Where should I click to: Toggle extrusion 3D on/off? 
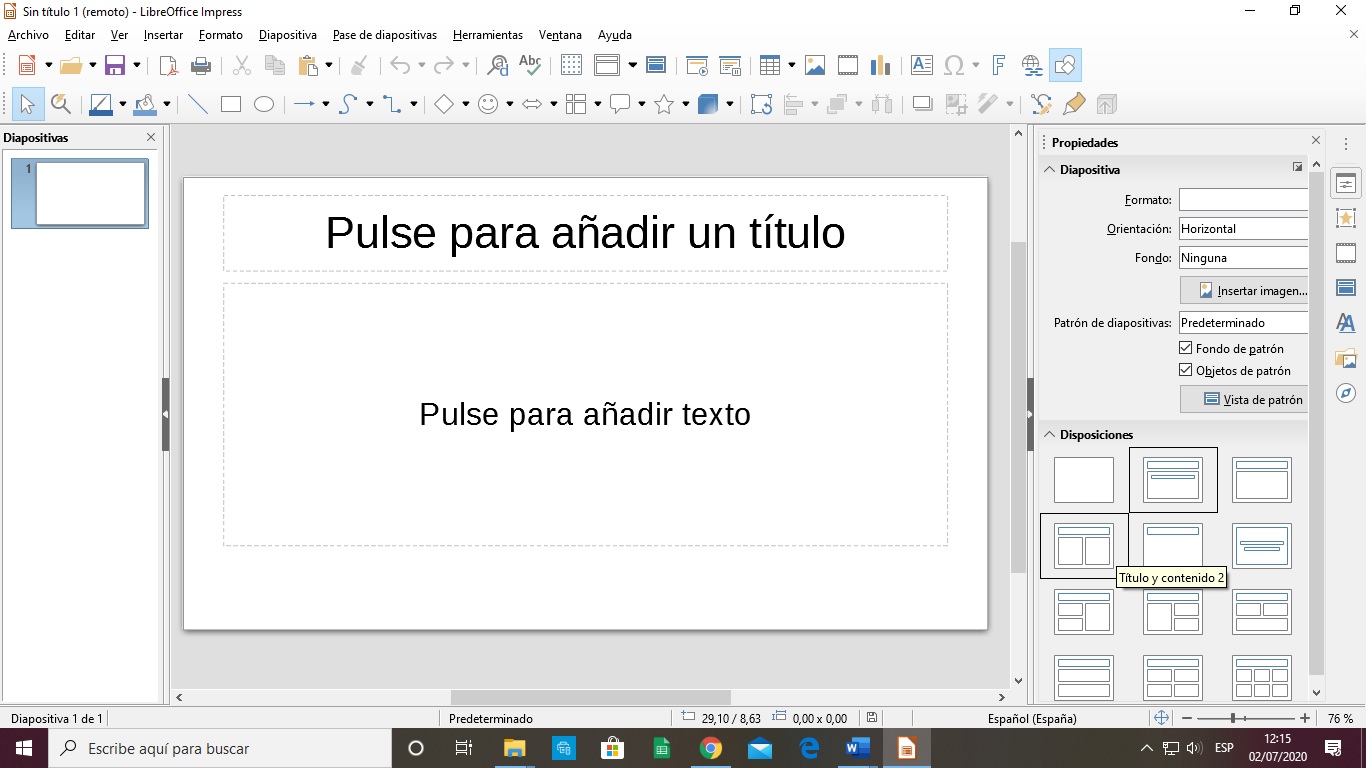[1106, 104]
